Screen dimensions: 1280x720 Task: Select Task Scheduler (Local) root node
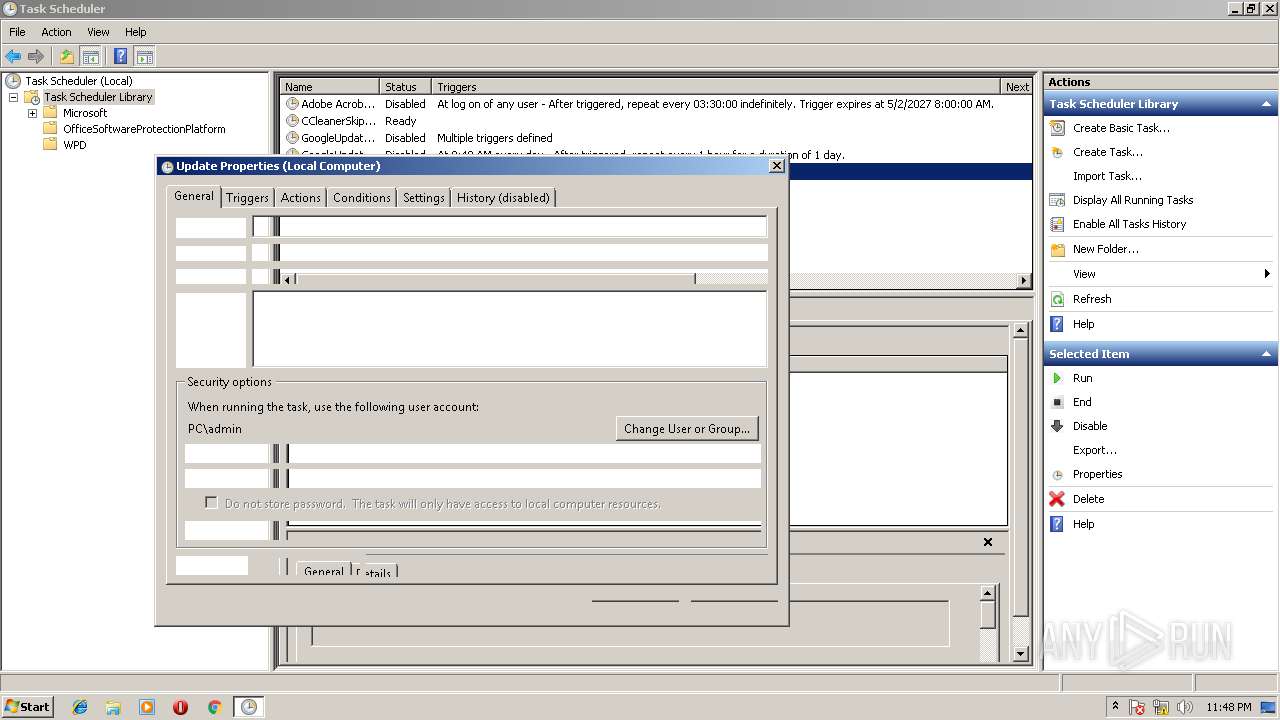(x=79, y=81)
